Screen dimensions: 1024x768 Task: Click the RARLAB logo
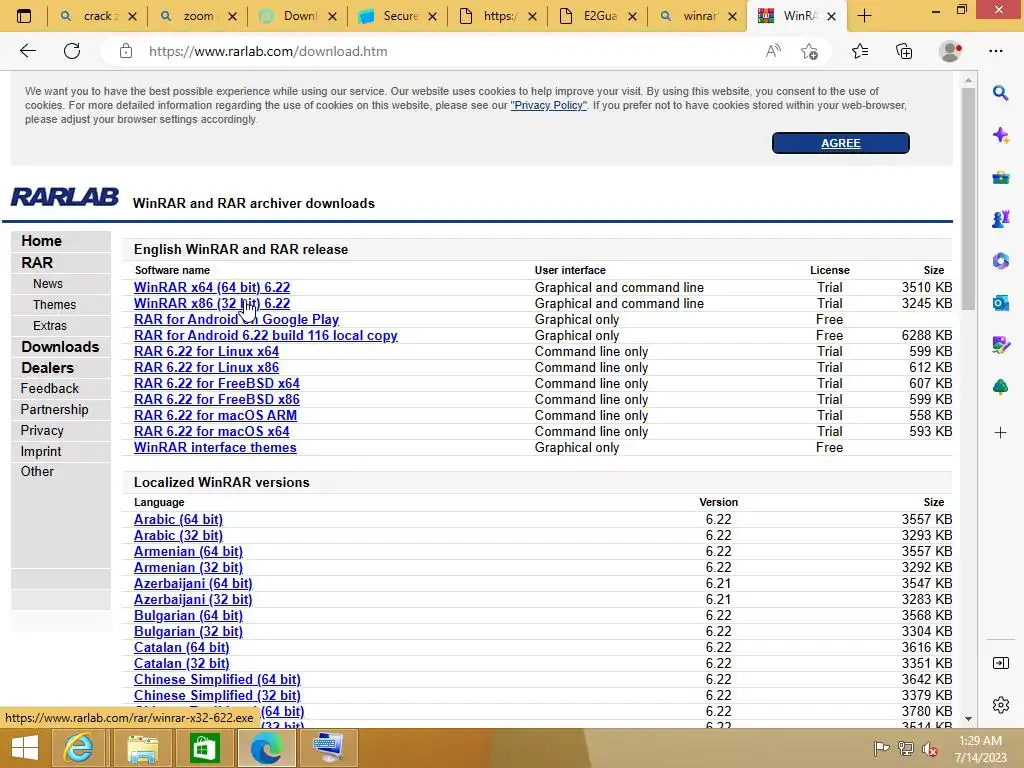click(x=64, y=197)
